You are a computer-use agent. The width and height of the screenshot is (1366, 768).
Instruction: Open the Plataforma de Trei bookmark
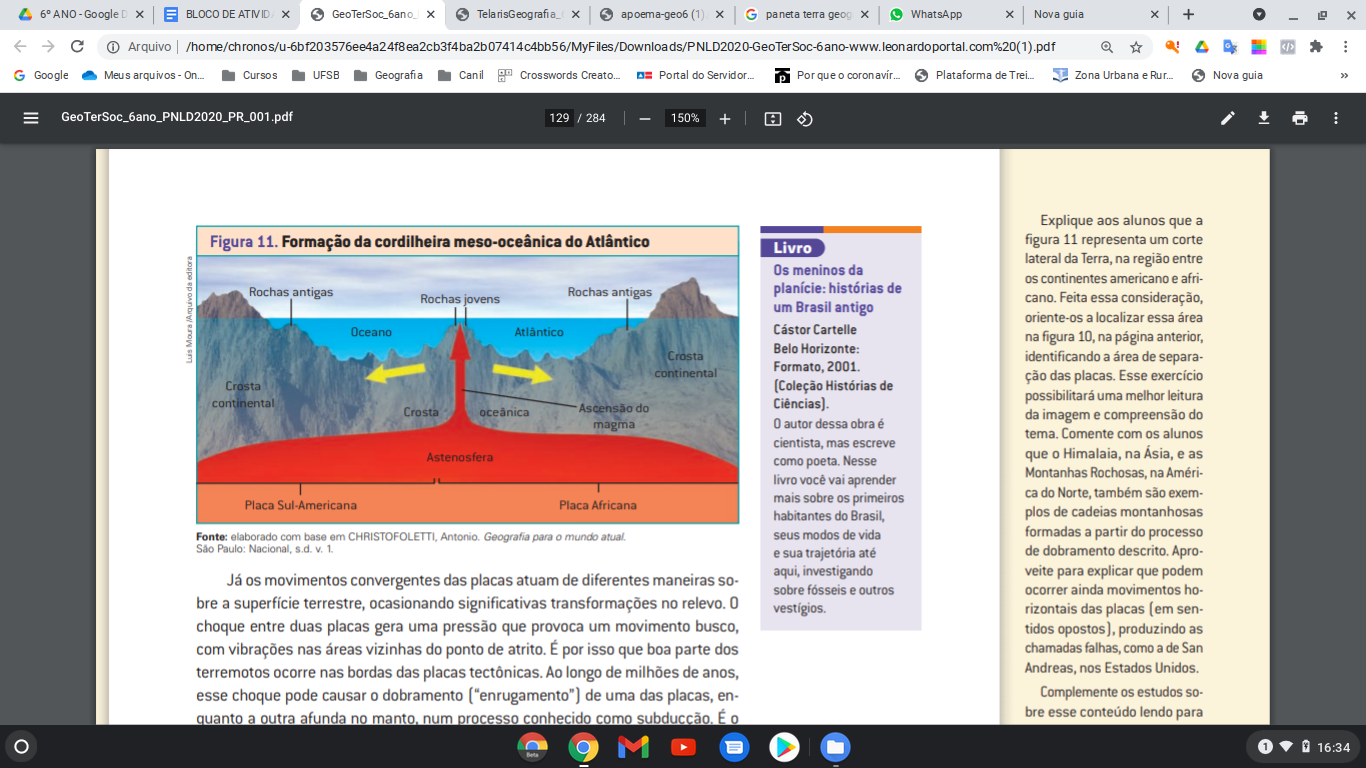click(x=976, y=75)
